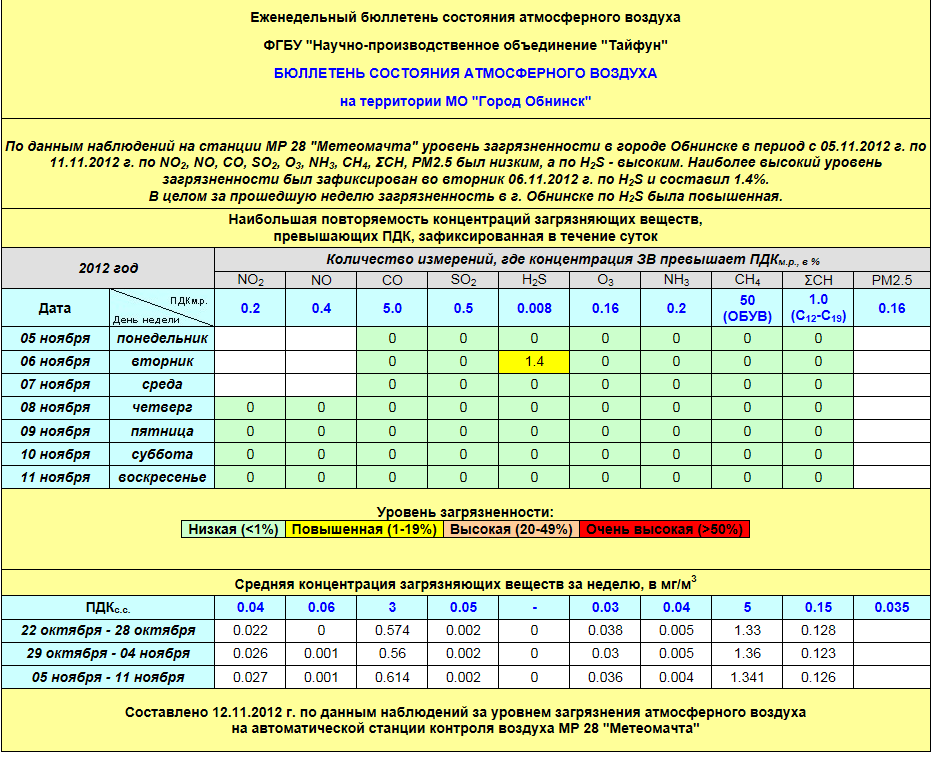Screen dimensions: 932x758
Task: Select the PM2.5 column header
Action: click(891, 280)
